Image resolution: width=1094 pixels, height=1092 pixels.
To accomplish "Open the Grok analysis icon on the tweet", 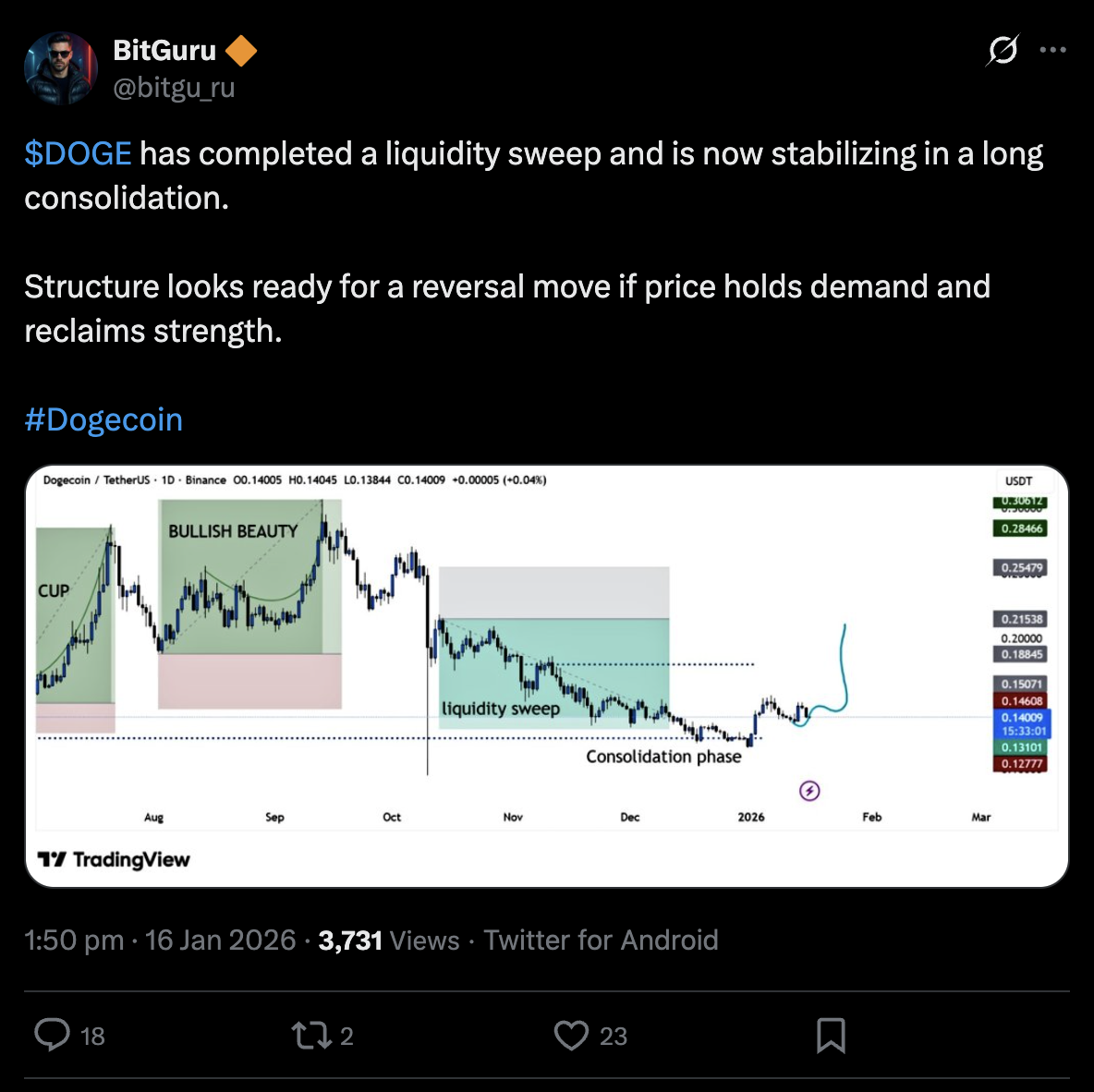I will (x=1003, y=51).
